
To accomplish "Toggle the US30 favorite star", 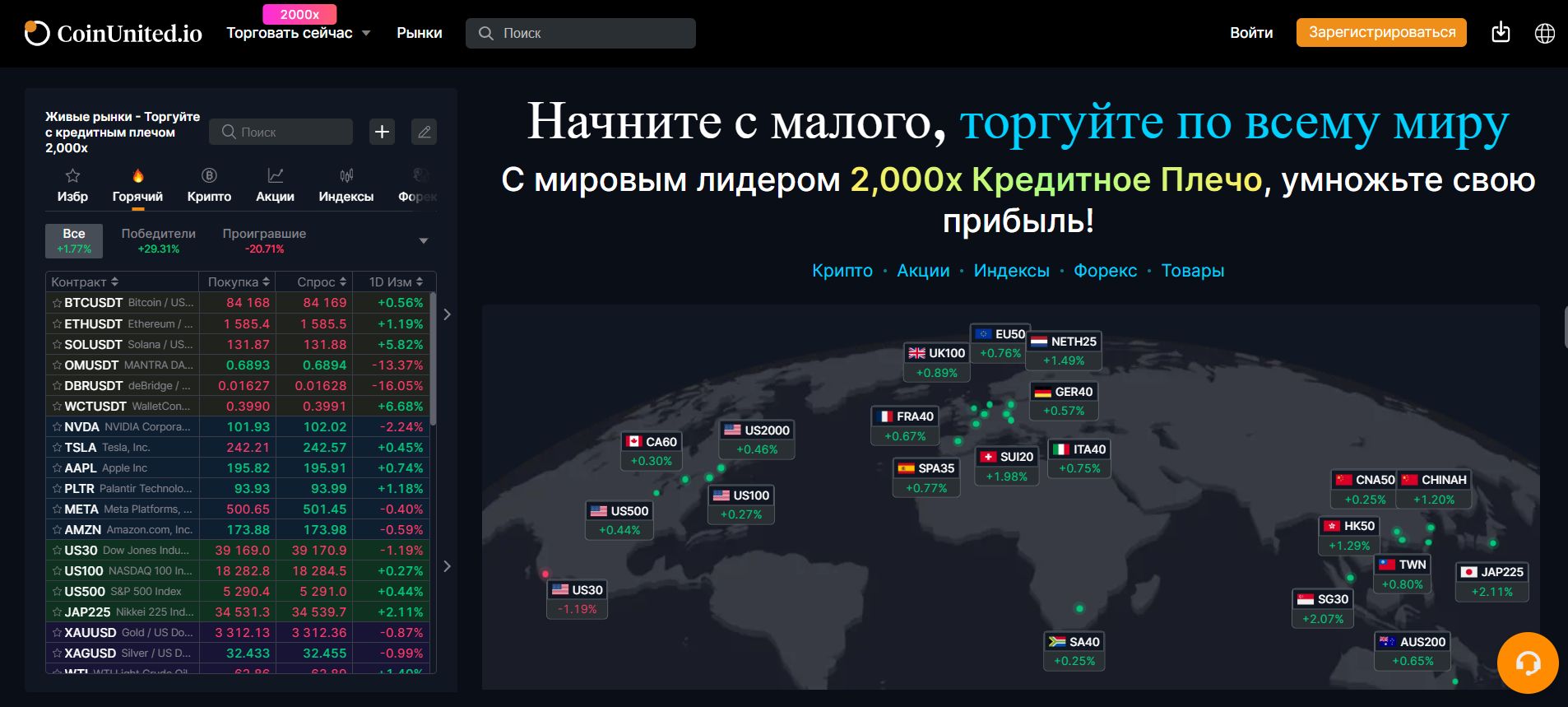I will tap(57, 551).
